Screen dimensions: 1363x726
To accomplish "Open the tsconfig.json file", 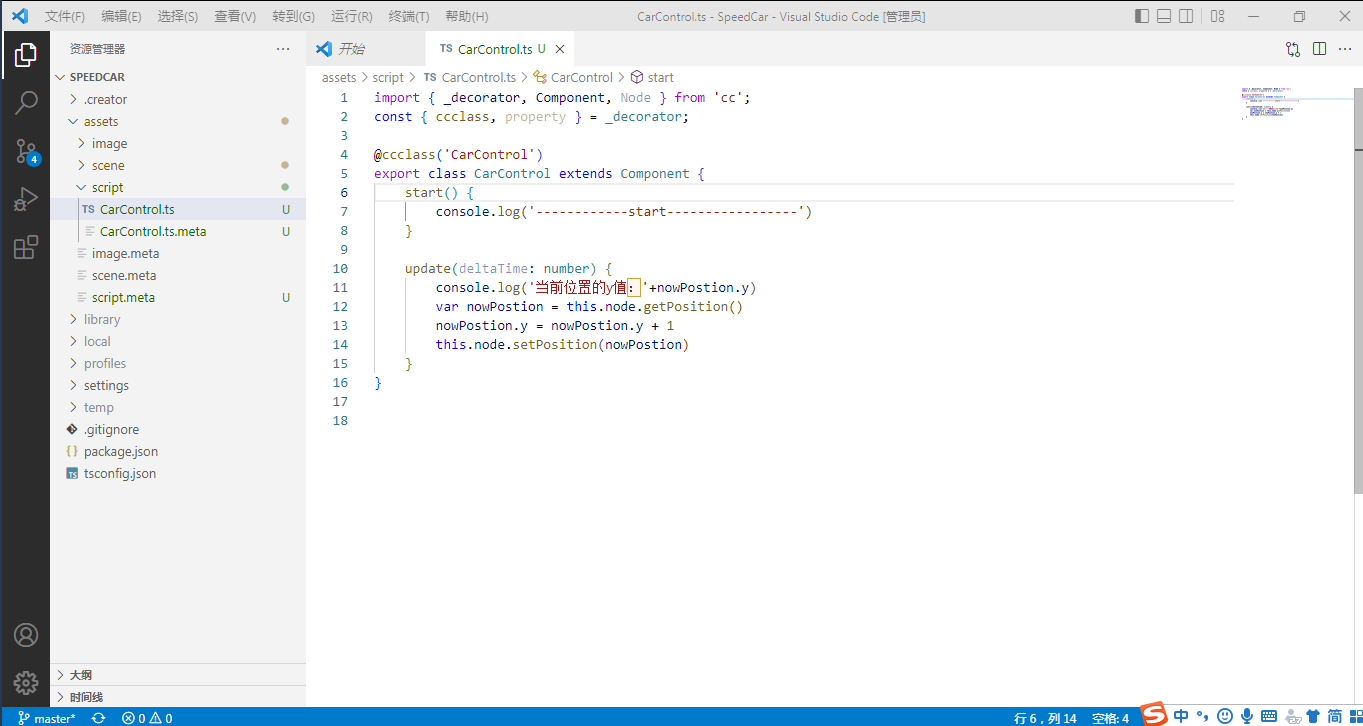I will pyautogui.click(x=178, y=473).
